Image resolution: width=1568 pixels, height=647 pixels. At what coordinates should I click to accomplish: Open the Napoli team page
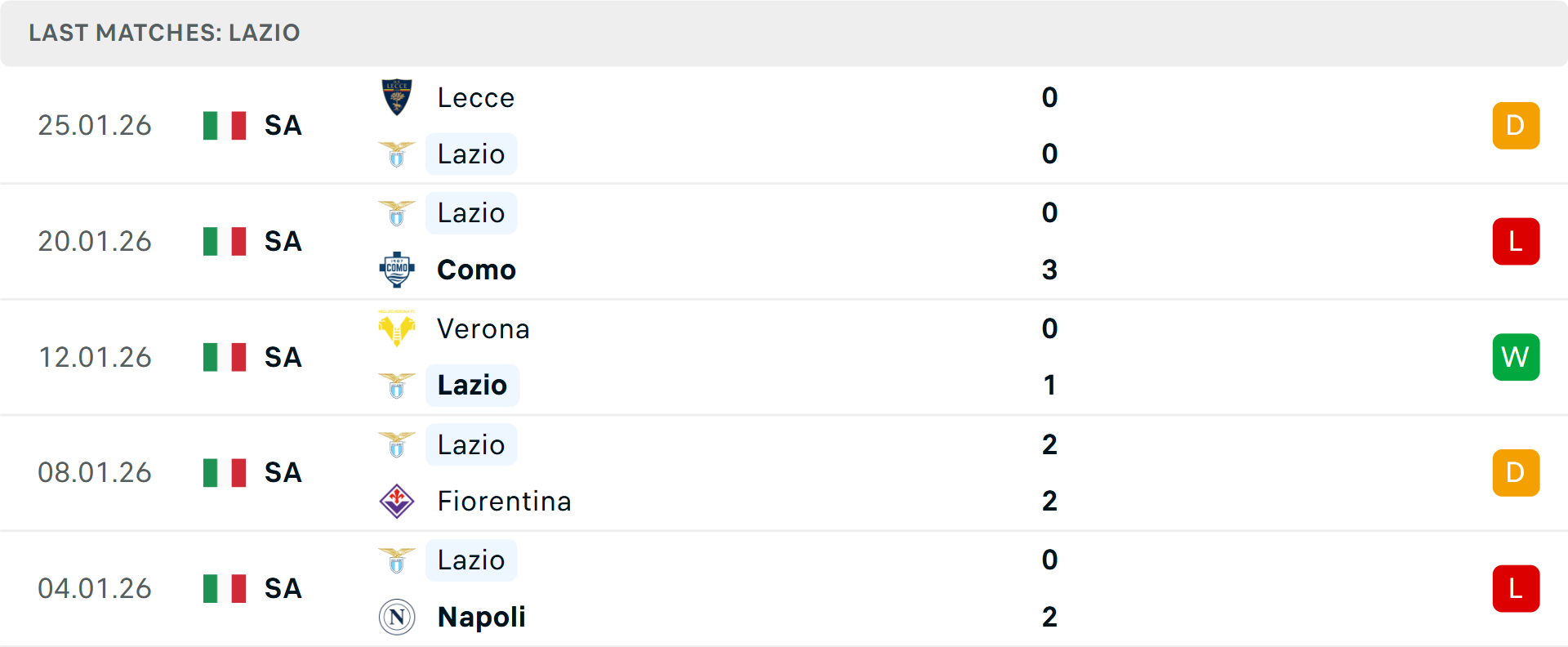coord(481,617)
